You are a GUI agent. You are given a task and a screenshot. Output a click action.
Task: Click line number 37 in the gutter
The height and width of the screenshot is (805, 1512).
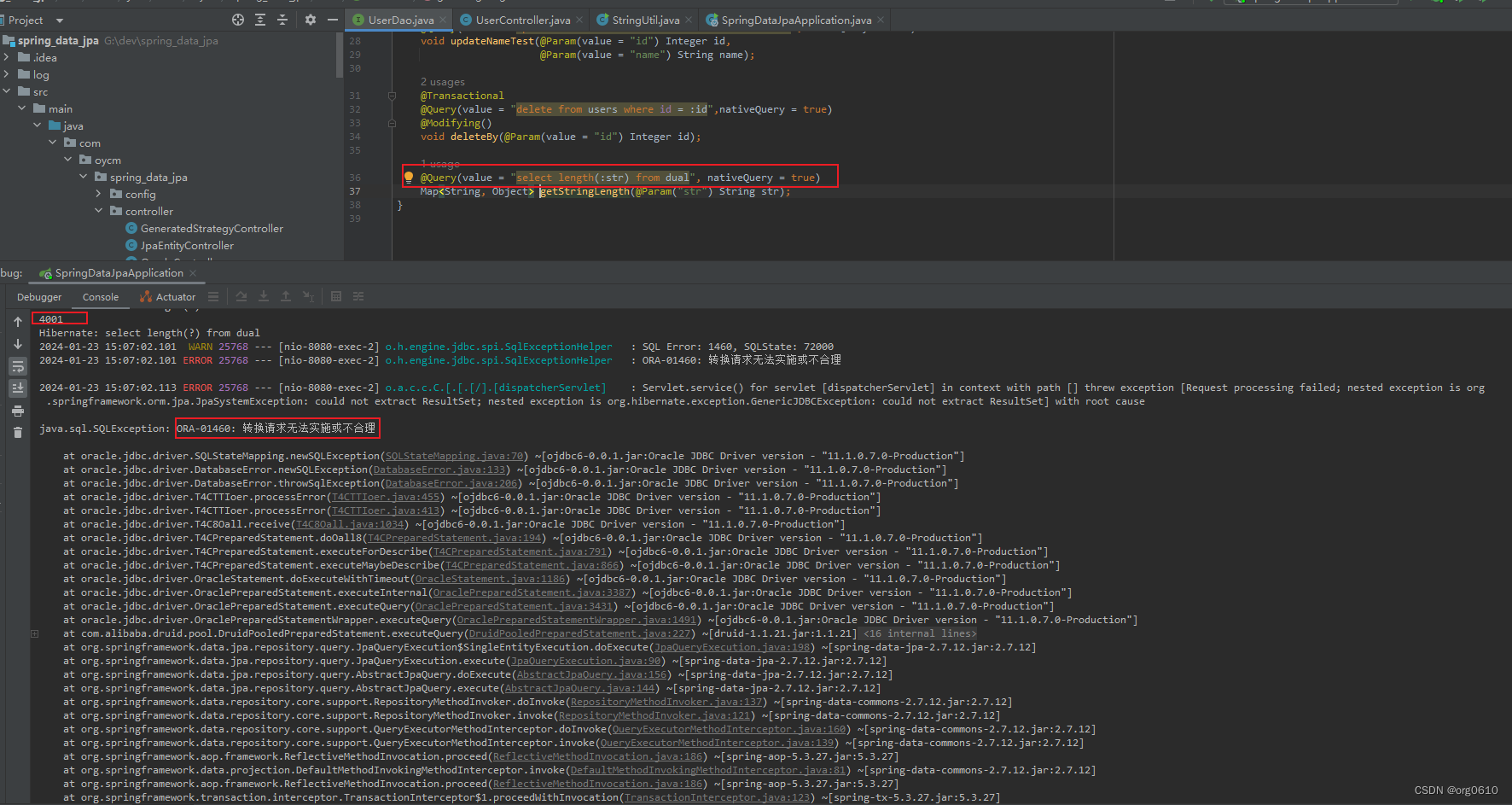355,191
